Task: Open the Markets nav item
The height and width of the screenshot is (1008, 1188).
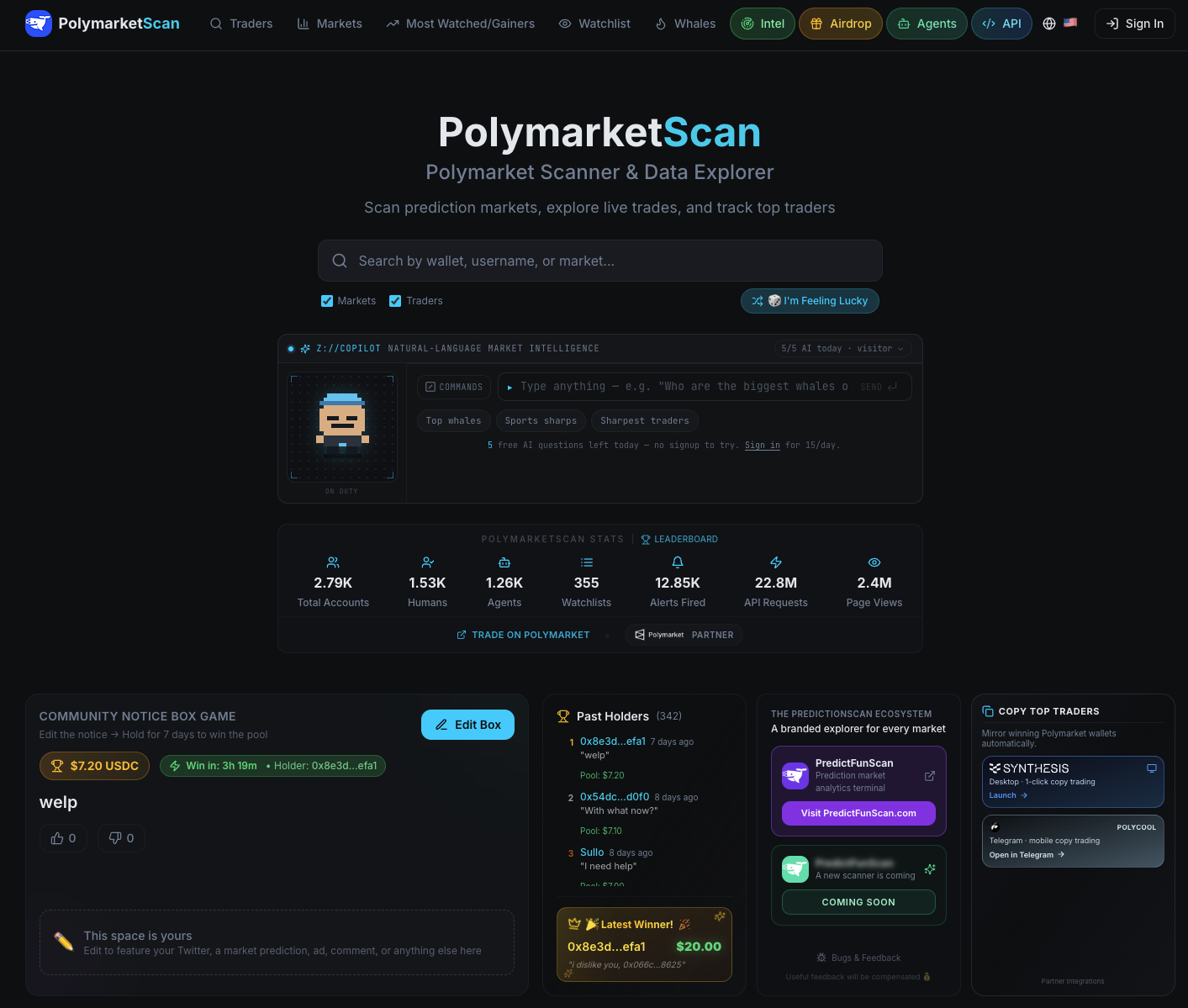Action: [330, 24]
